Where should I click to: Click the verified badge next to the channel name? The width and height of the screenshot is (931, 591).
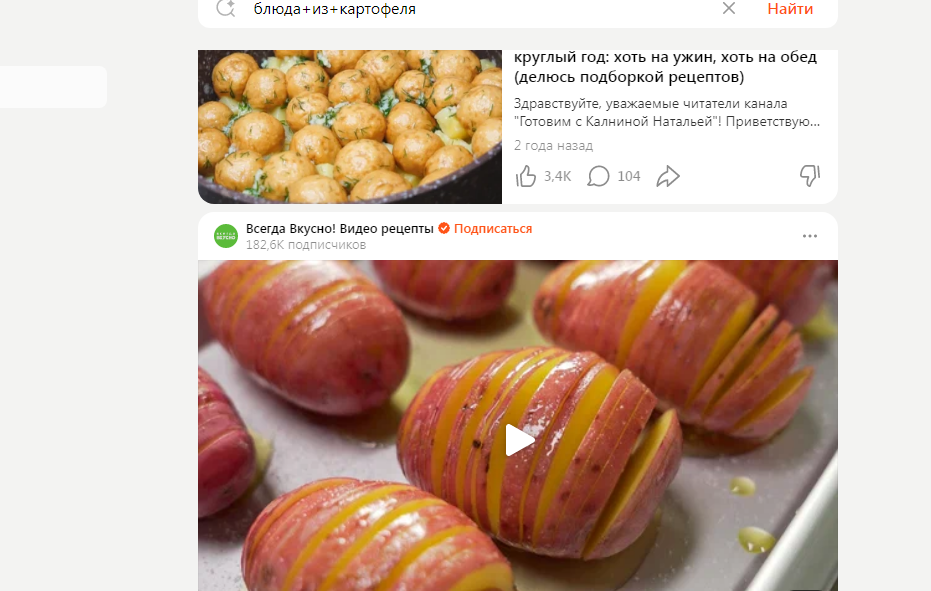click(x=444, y=228)
